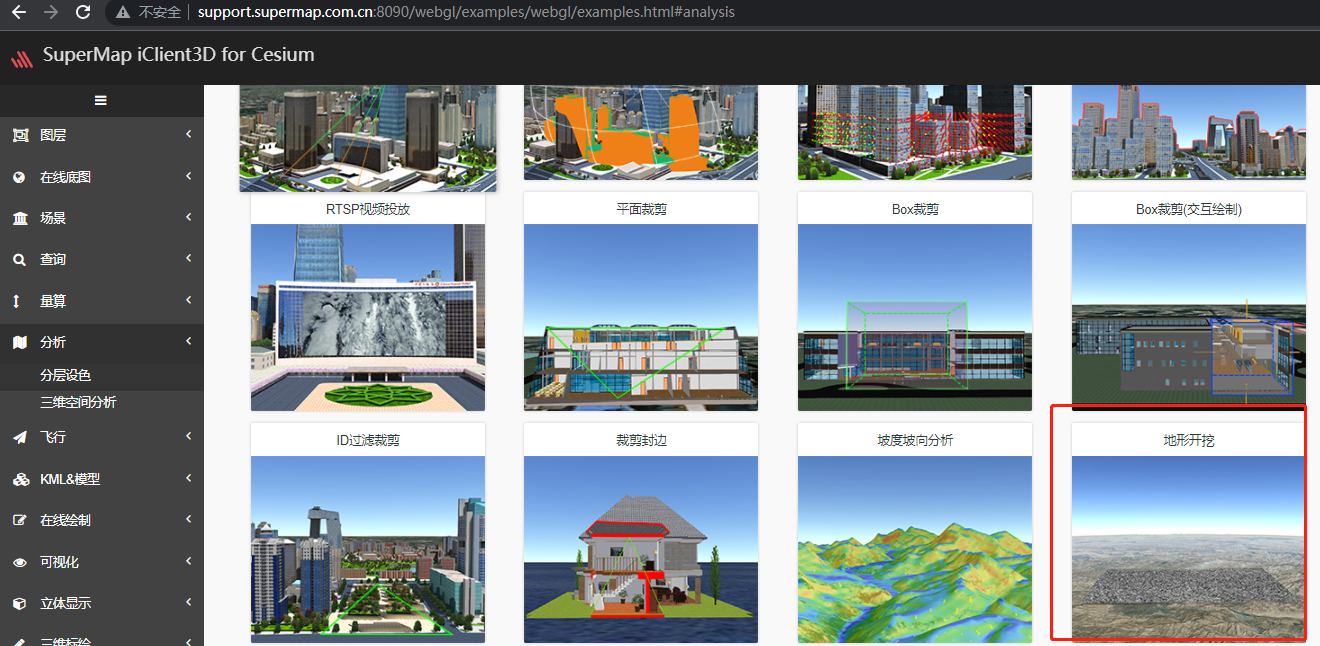Click the globe icon beside 在线底图
Screen dimensions: 1320x646
click(20, 177)
